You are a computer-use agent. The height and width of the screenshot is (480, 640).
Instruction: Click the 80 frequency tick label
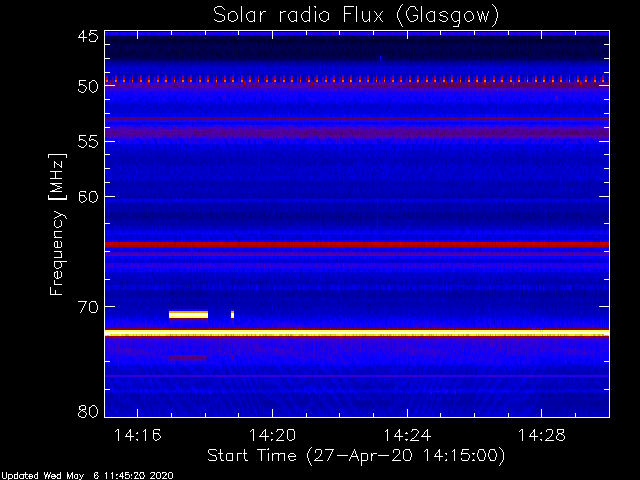tap(88, 411)
